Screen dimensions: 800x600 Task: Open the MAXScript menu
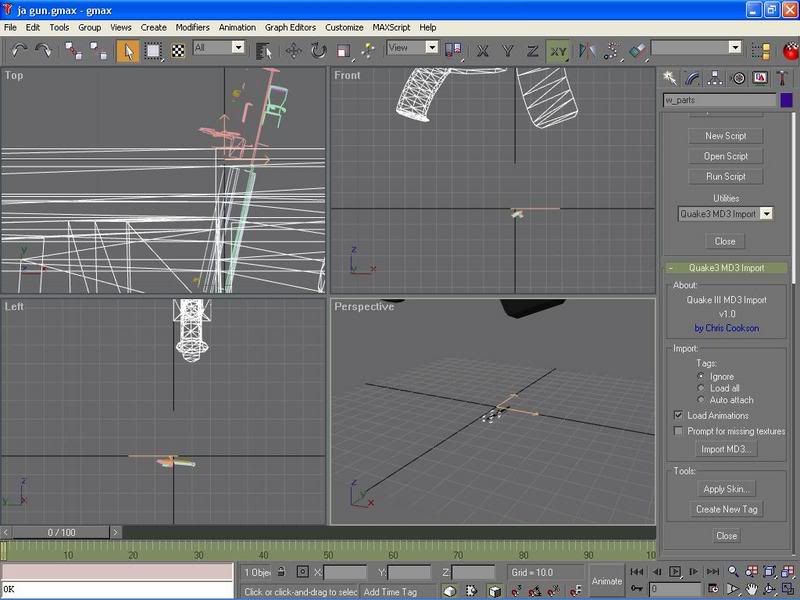[x=391, y=28]
